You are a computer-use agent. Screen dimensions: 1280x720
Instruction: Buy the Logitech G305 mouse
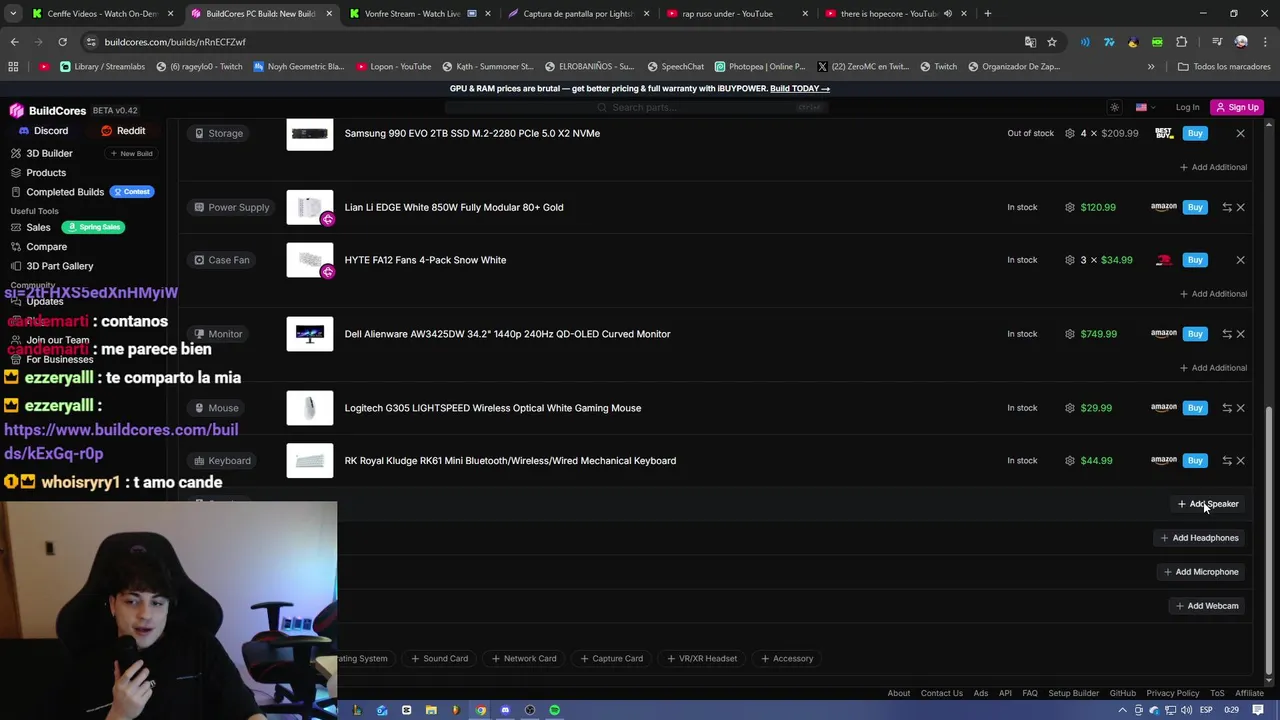(x=1195, y=408)
